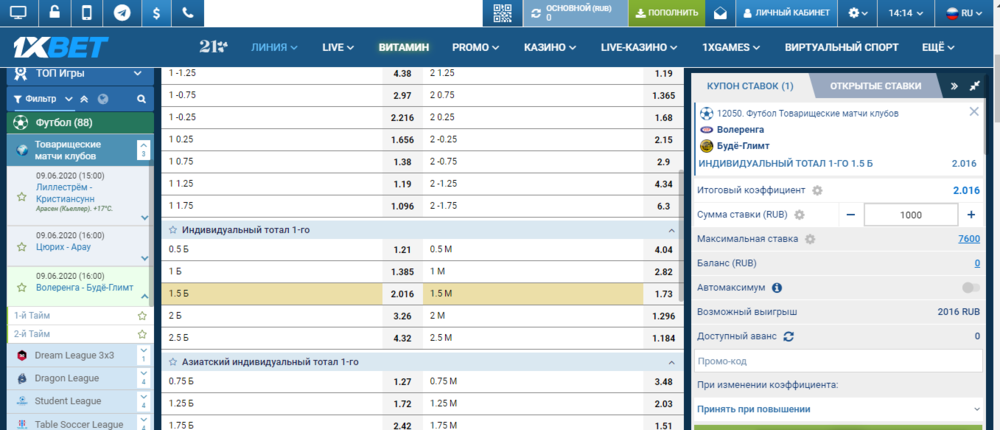Click the dollar sign payments icon
The width and height of the screenshot is (1000, 430).
tap(155, 13)
